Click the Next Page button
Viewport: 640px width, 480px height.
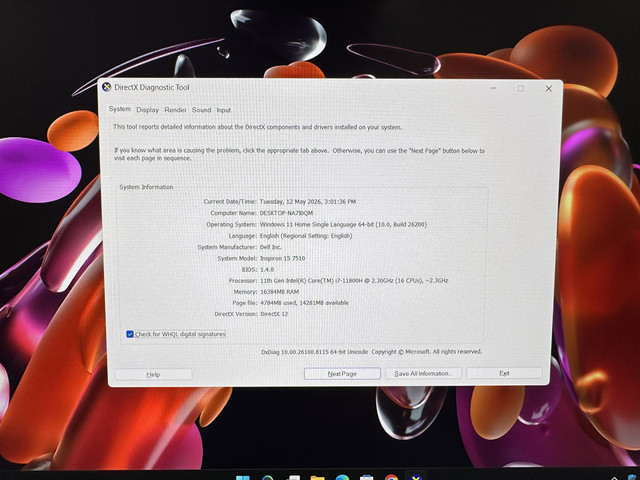tap(342, 373)
